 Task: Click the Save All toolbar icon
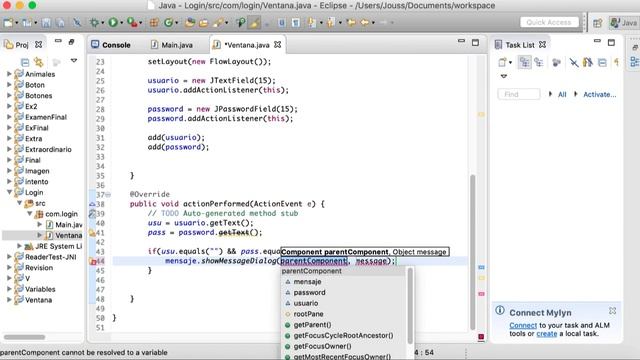tap(60, 23)
